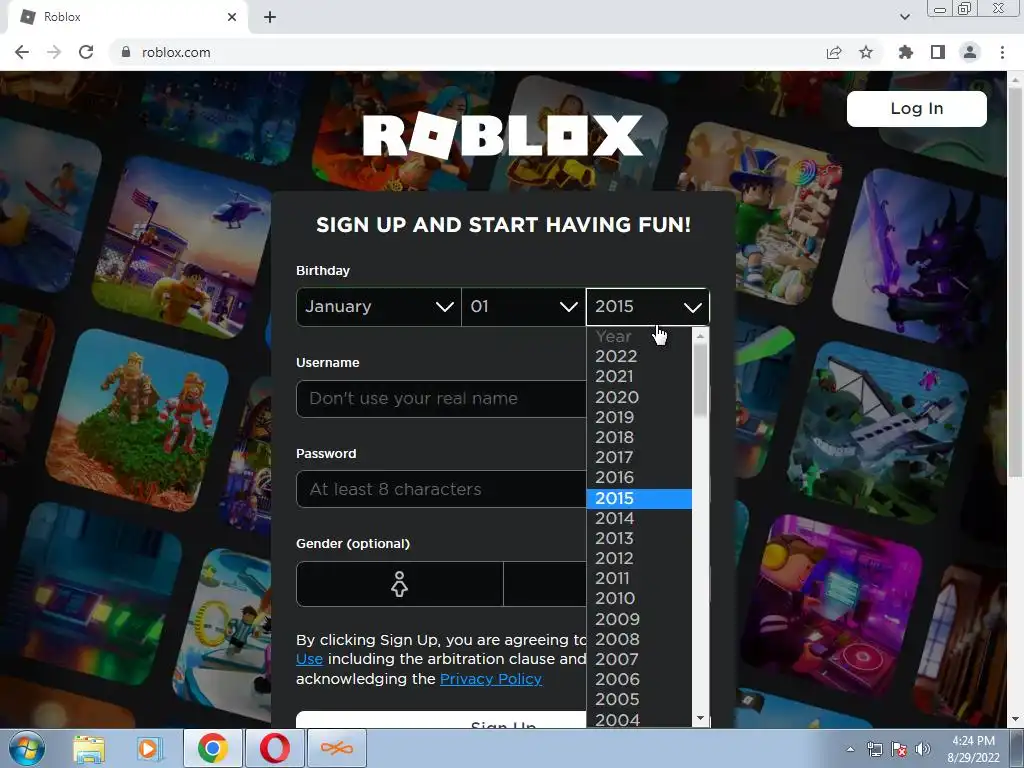Switch to Chrome in the taskbar

point(213,748)
